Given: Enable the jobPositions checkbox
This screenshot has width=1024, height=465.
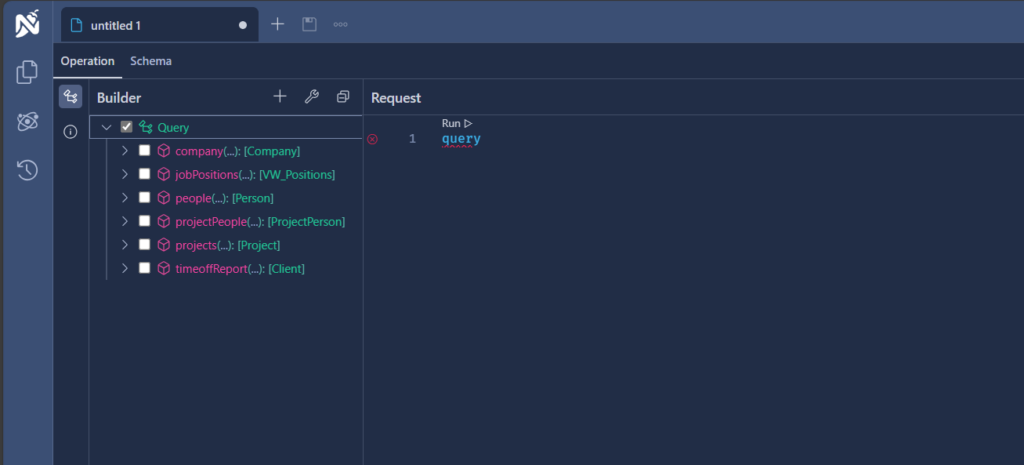Looking at the screenshot, I should (145, 174).
